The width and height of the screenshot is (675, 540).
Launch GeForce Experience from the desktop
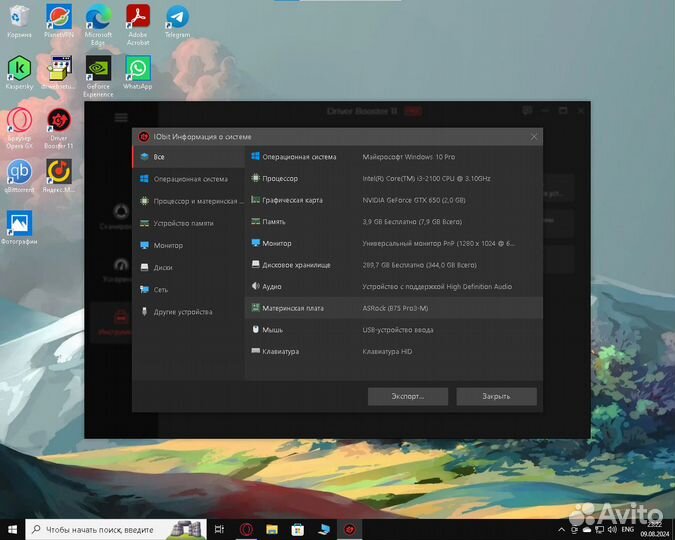(98, 70)
